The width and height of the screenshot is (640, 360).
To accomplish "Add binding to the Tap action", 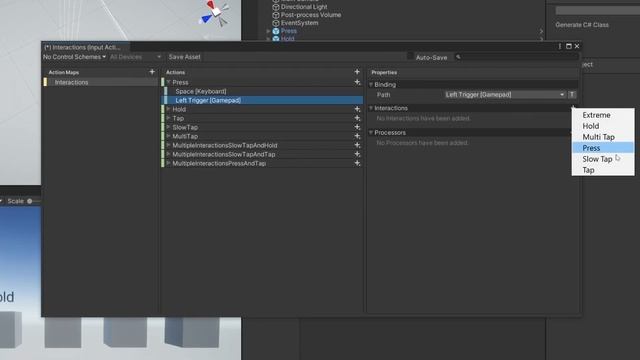I will tap(357, 118).
